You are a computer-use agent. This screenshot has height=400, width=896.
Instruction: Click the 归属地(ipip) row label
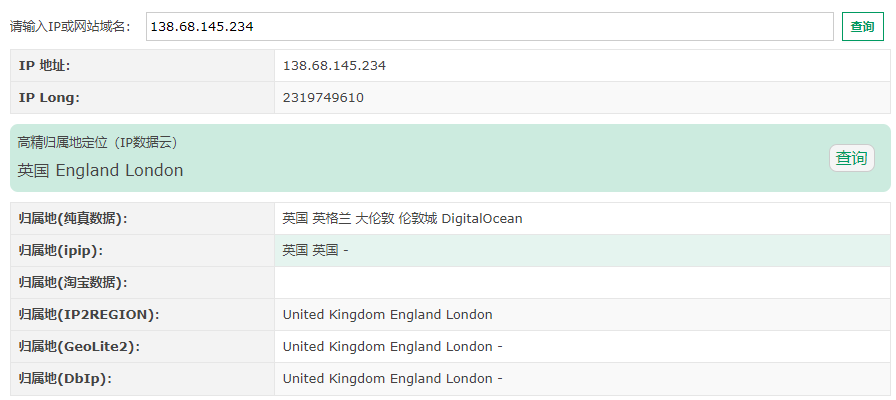pyautogui.click(x=61, y=250)
